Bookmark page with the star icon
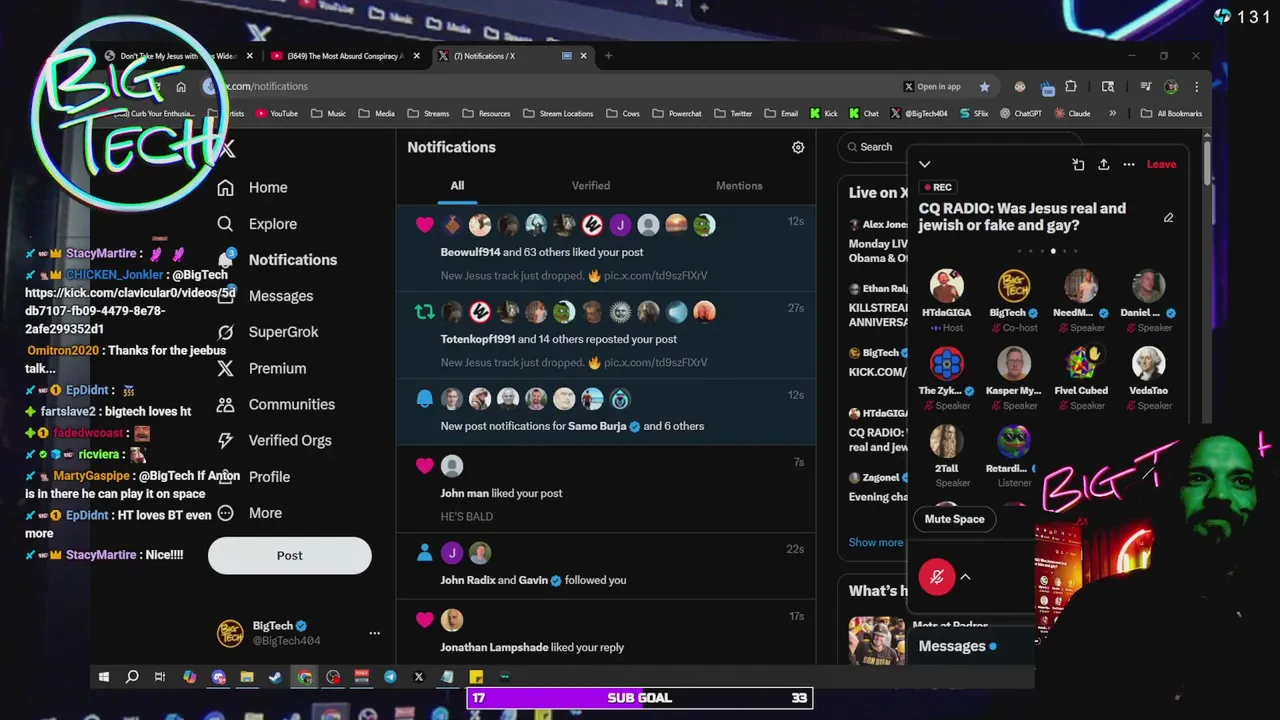Viewport: 1280px width, 720px height. click(984, 87)
